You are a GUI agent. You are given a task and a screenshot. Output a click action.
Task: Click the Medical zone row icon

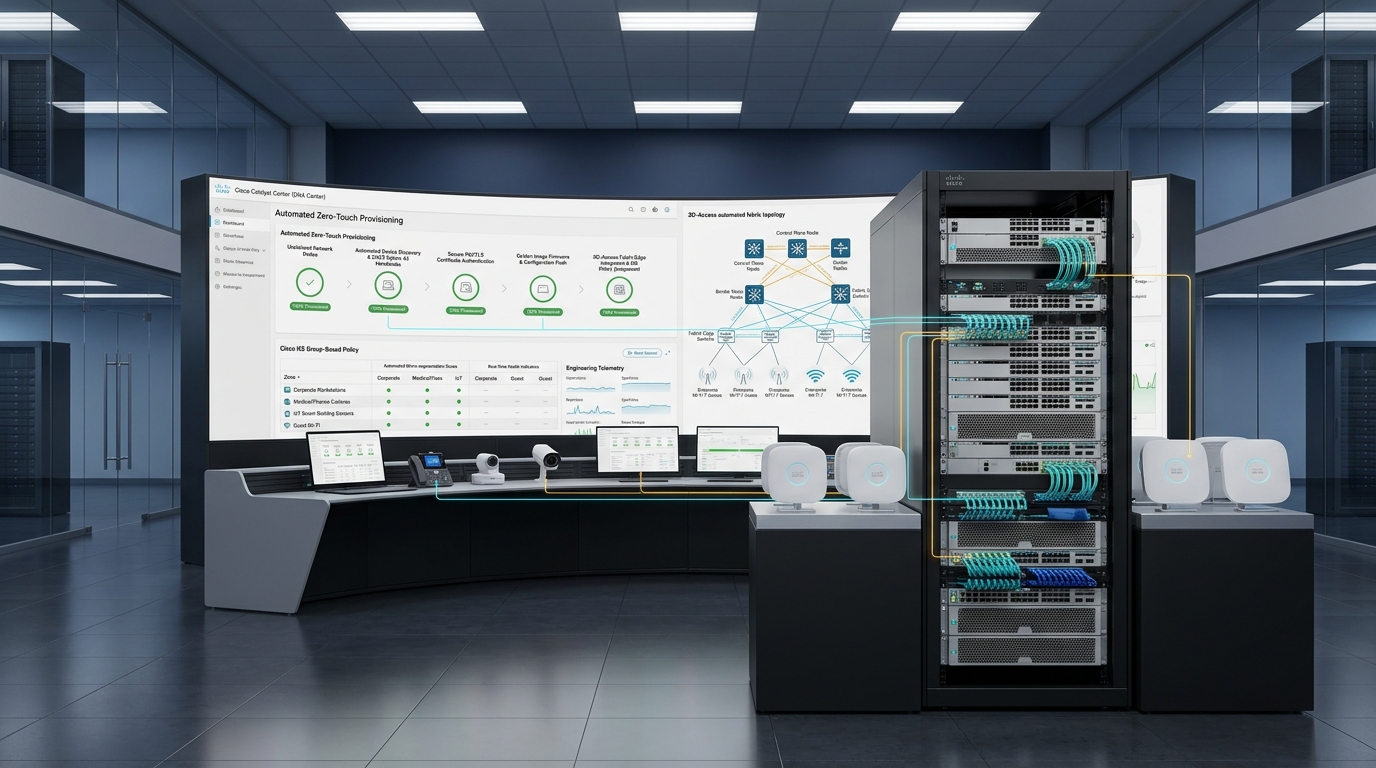tap(287, 401)
